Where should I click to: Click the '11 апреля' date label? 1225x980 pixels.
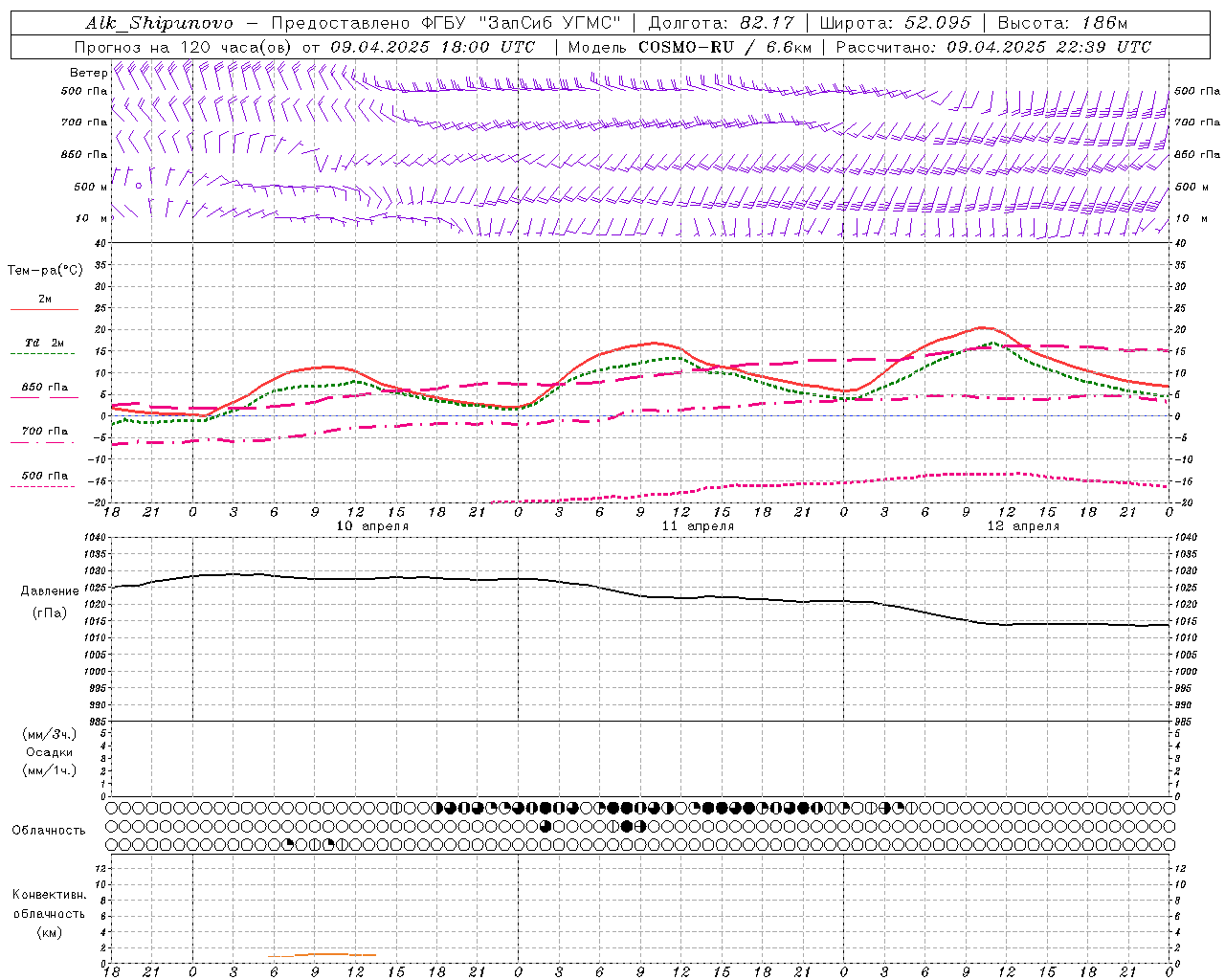coord(698,526)
